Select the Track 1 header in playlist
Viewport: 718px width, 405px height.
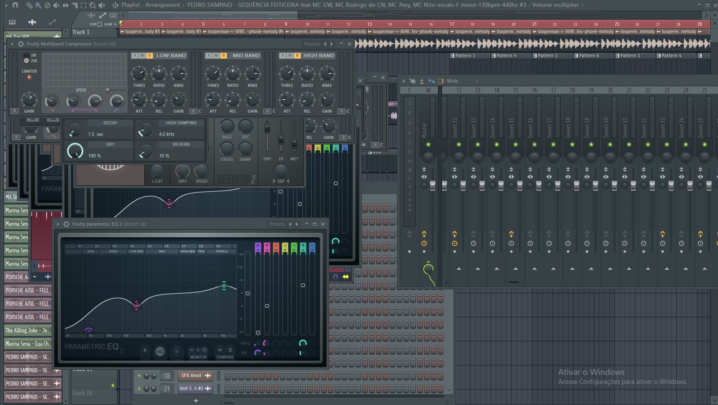(x=85, y=32)
